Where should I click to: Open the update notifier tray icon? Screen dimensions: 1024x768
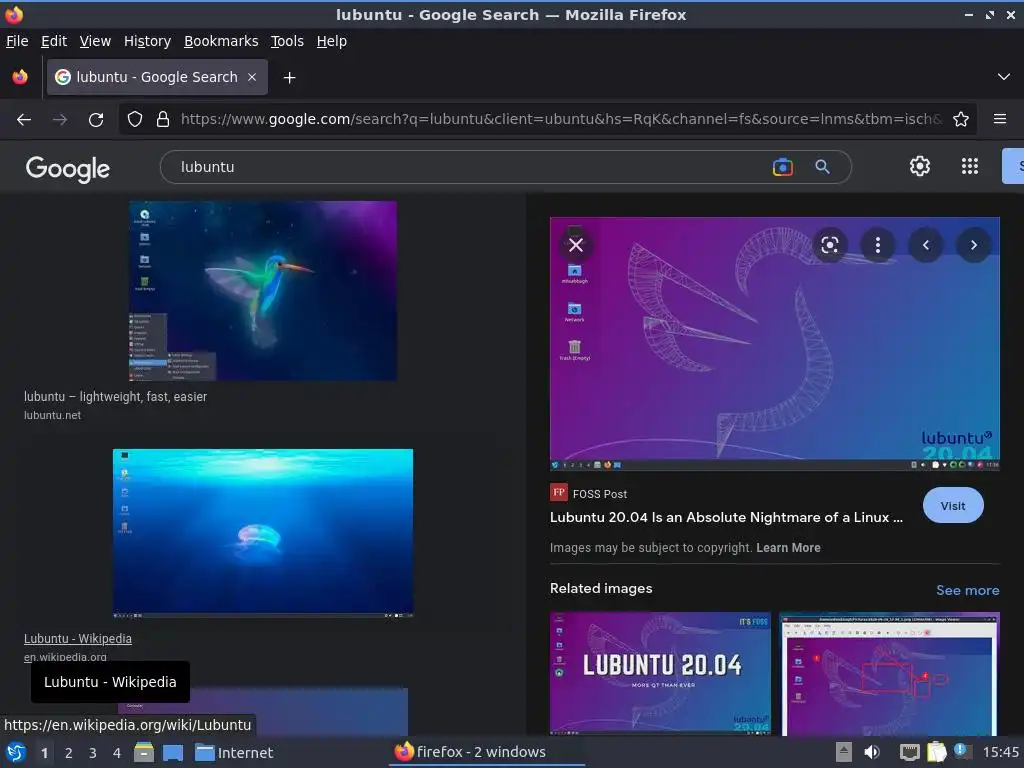pyautogui.click(x=961, y=751)
